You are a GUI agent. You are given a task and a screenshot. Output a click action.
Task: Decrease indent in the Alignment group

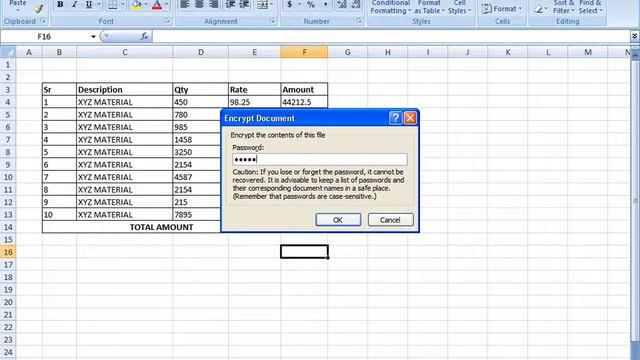tap(230, 4)
